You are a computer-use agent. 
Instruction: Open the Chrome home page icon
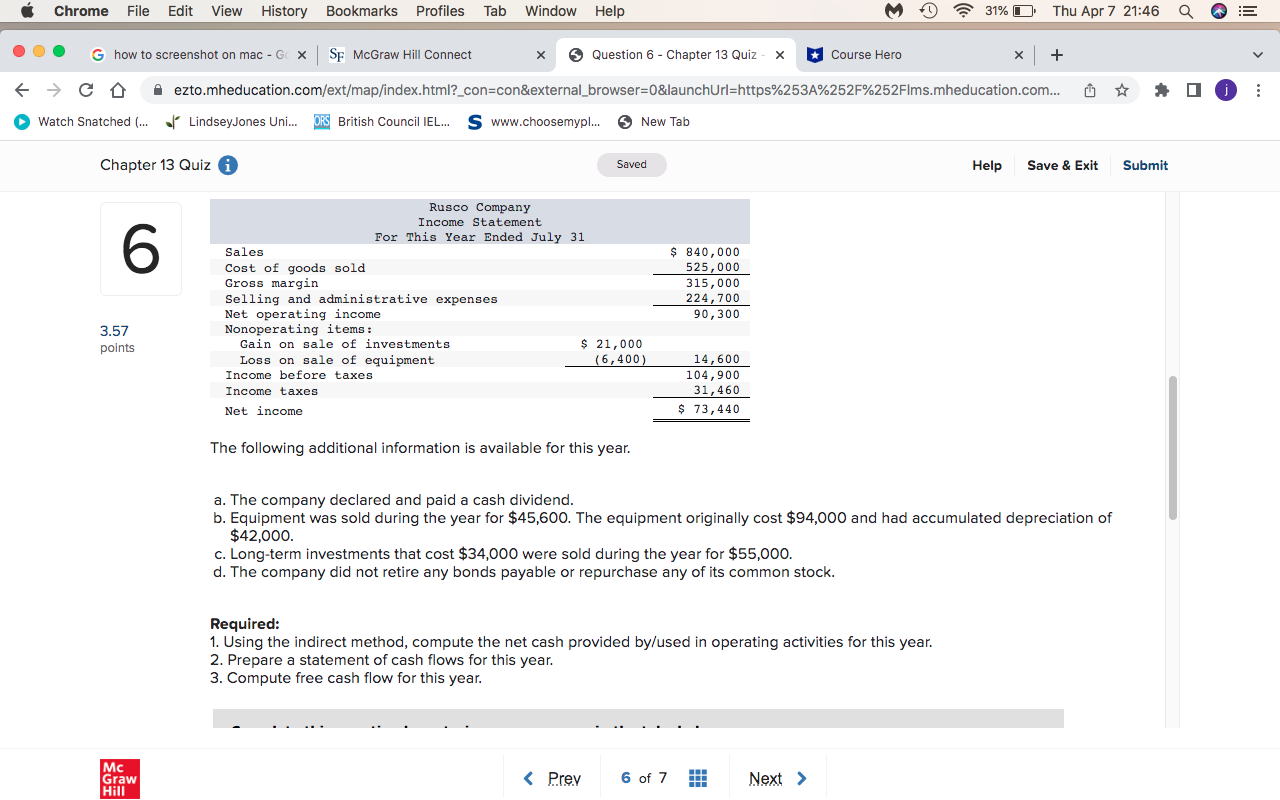[x=117, y=89]
